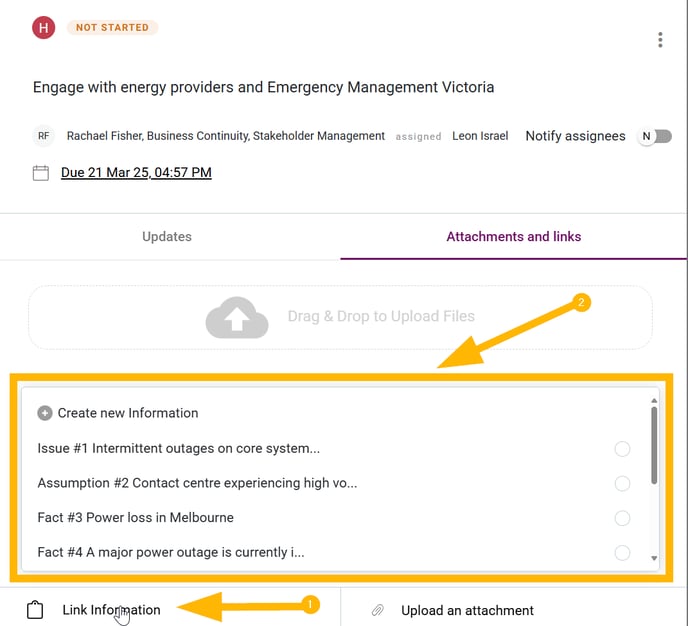Click the information list scroll up arrow
Viewport: 688px width, 626px height.
click(x=654, y=401)
